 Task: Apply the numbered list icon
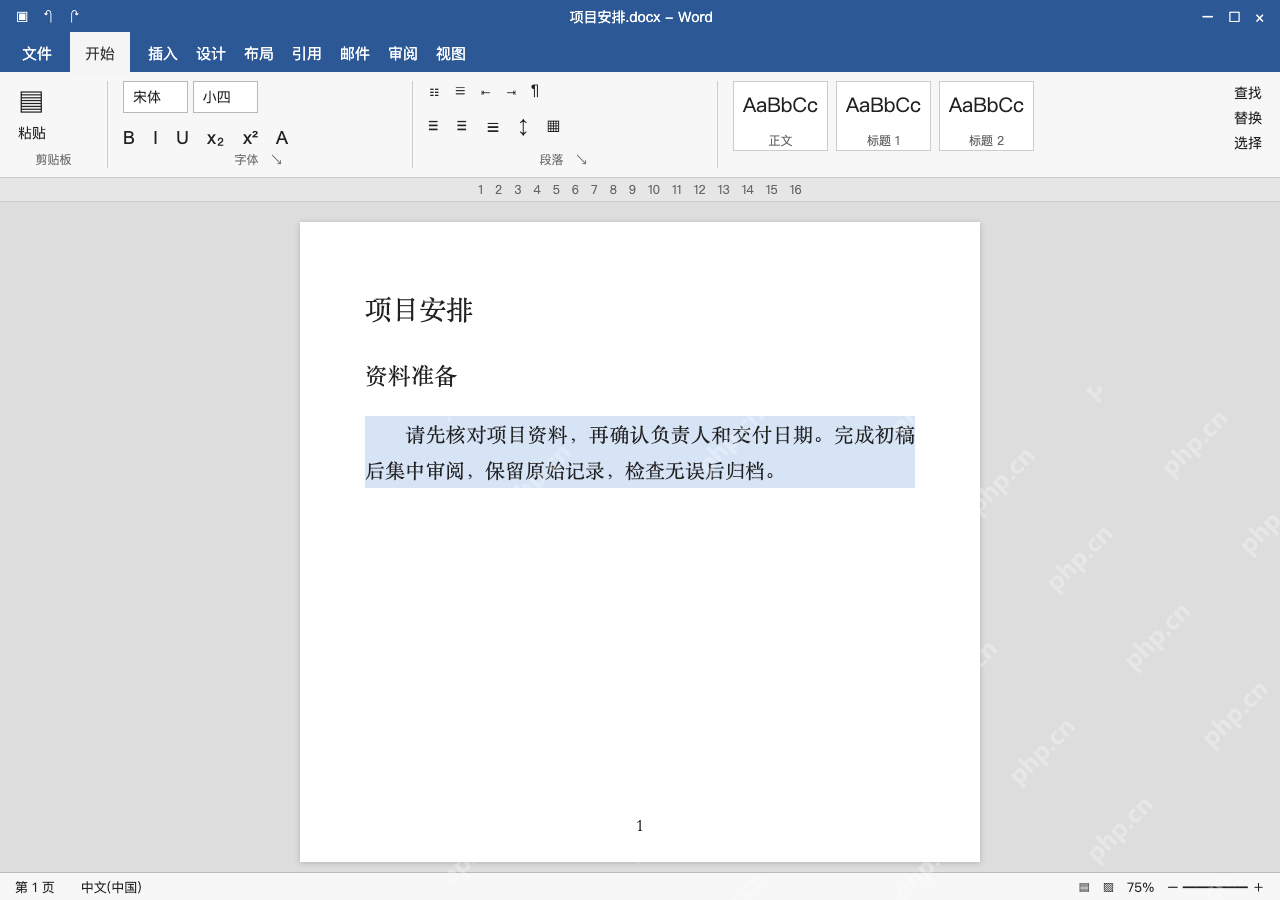point(460,91)
